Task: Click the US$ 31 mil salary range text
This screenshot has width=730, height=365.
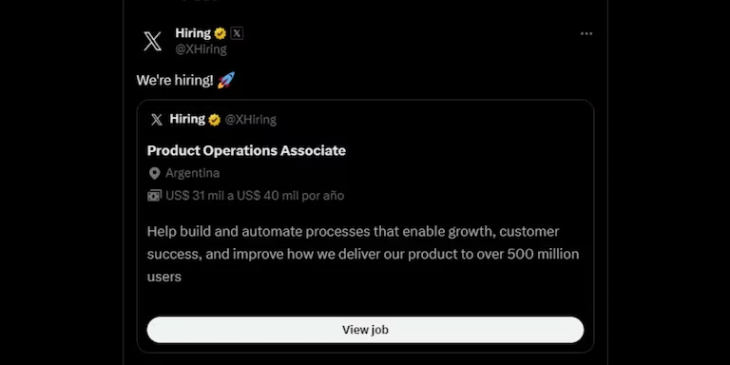Action: [255, 196]
